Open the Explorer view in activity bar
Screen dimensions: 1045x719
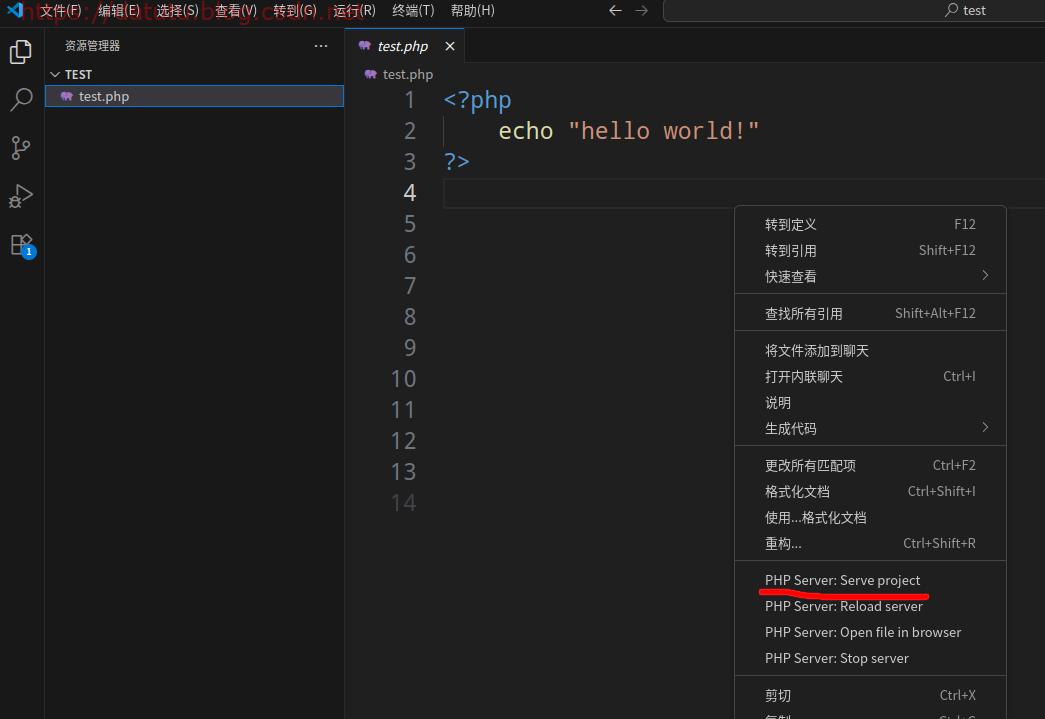tap(21, 52)
